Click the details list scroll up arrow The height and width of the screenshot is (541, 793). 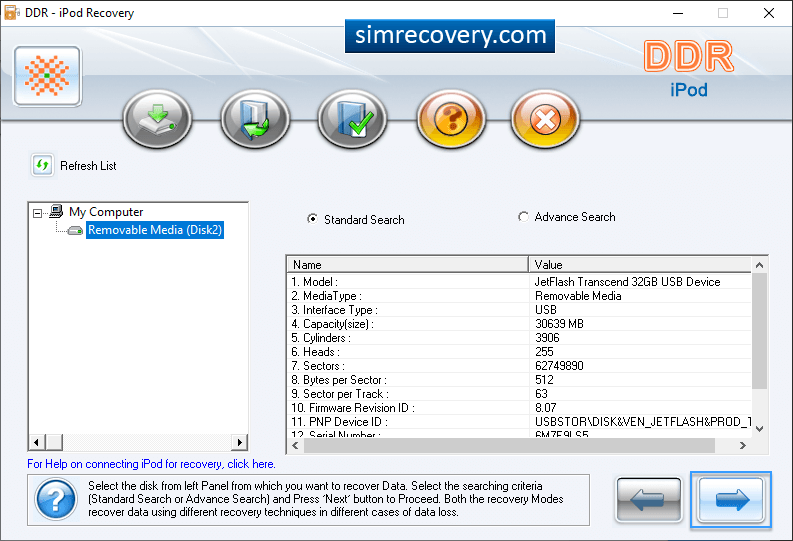pos(759,265)
